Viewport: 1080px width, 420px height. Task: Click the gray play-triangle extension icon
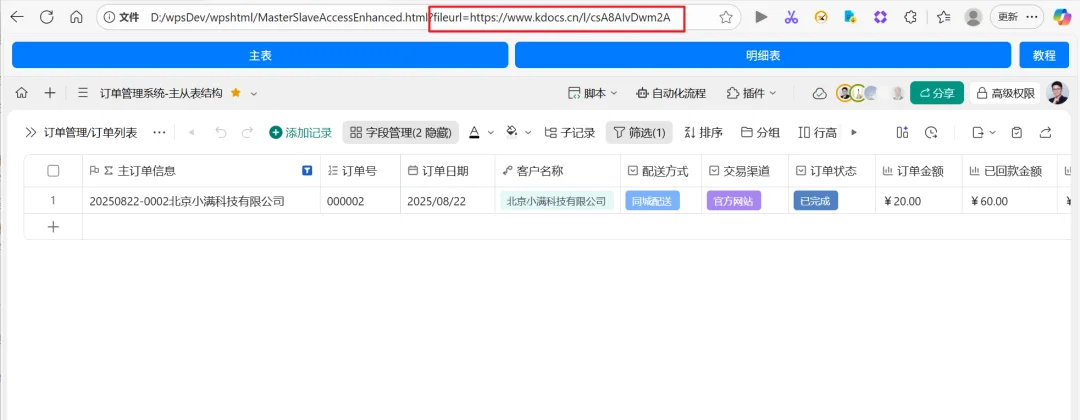click(x=761, y=17)
